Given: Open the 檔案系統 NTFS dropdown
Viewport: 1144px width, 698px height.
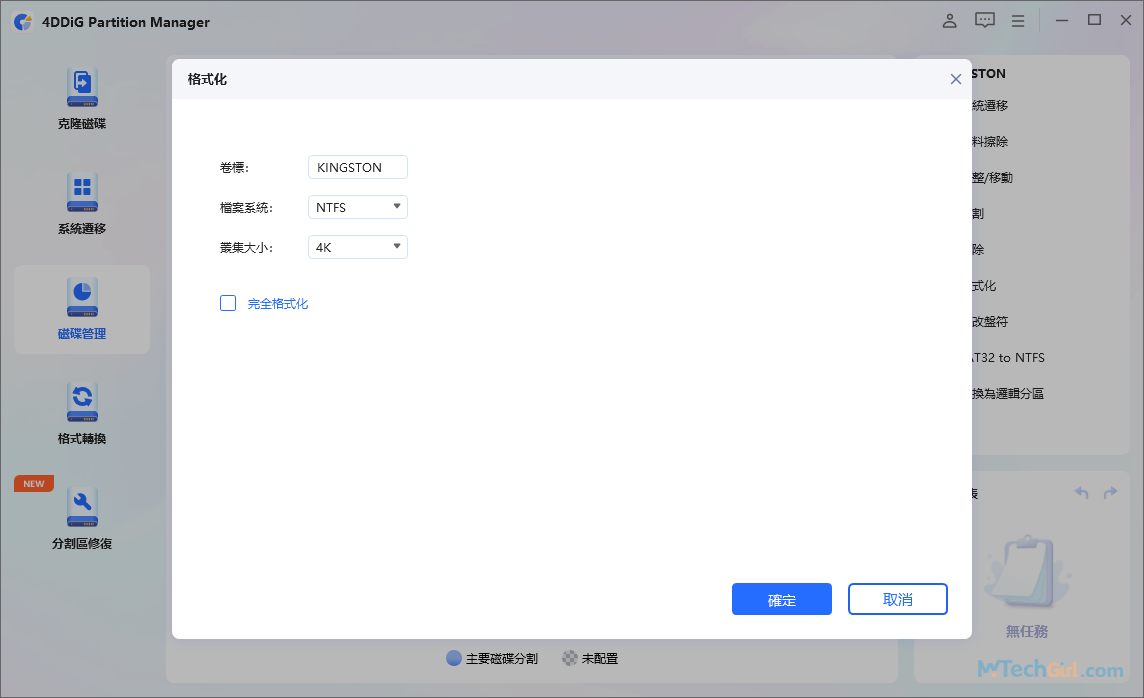Looking at the screenshot, I should [357, 206].
